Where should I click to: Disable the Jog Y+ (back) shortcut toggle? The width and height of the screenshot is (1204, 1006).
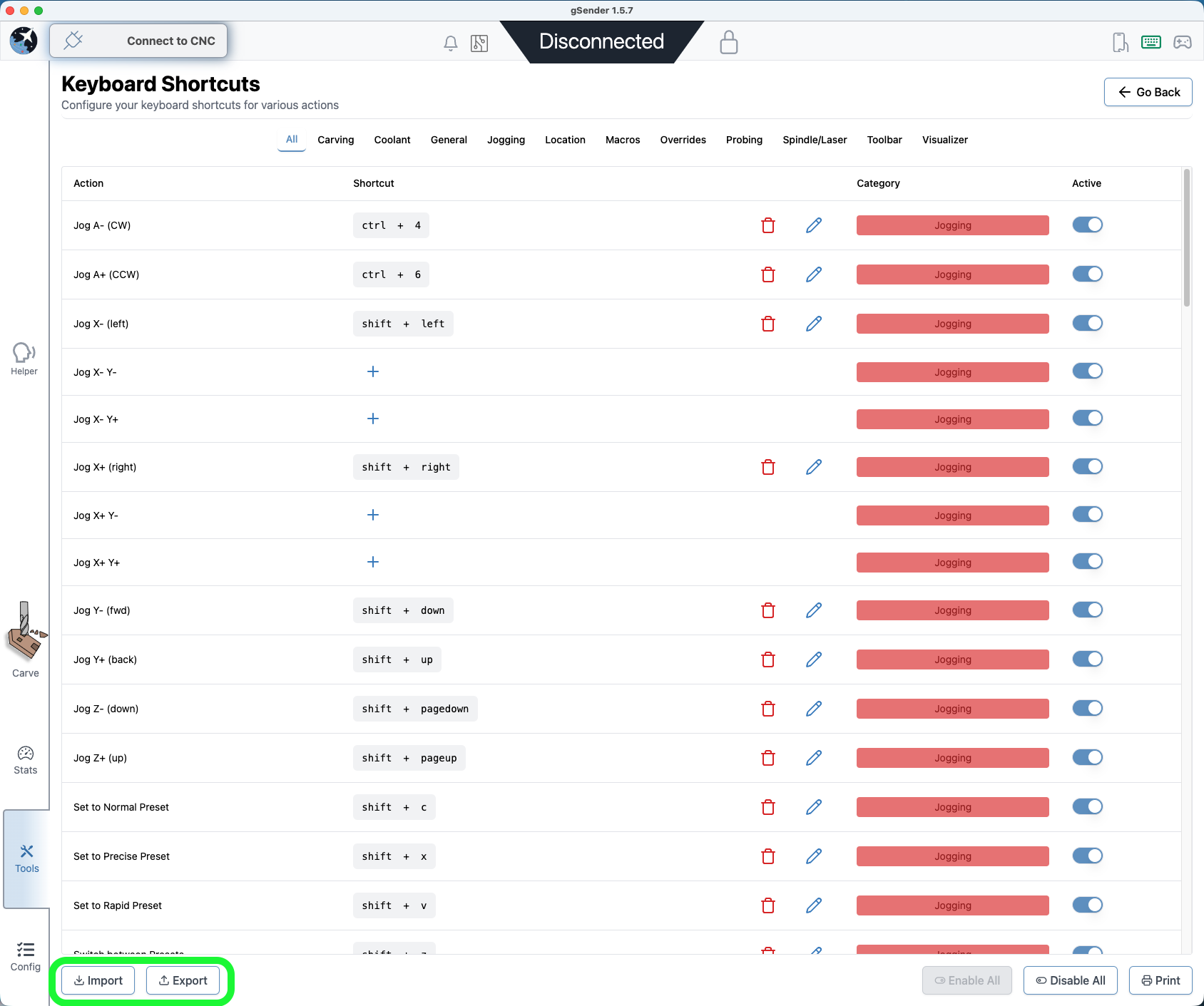point(1087,659)
